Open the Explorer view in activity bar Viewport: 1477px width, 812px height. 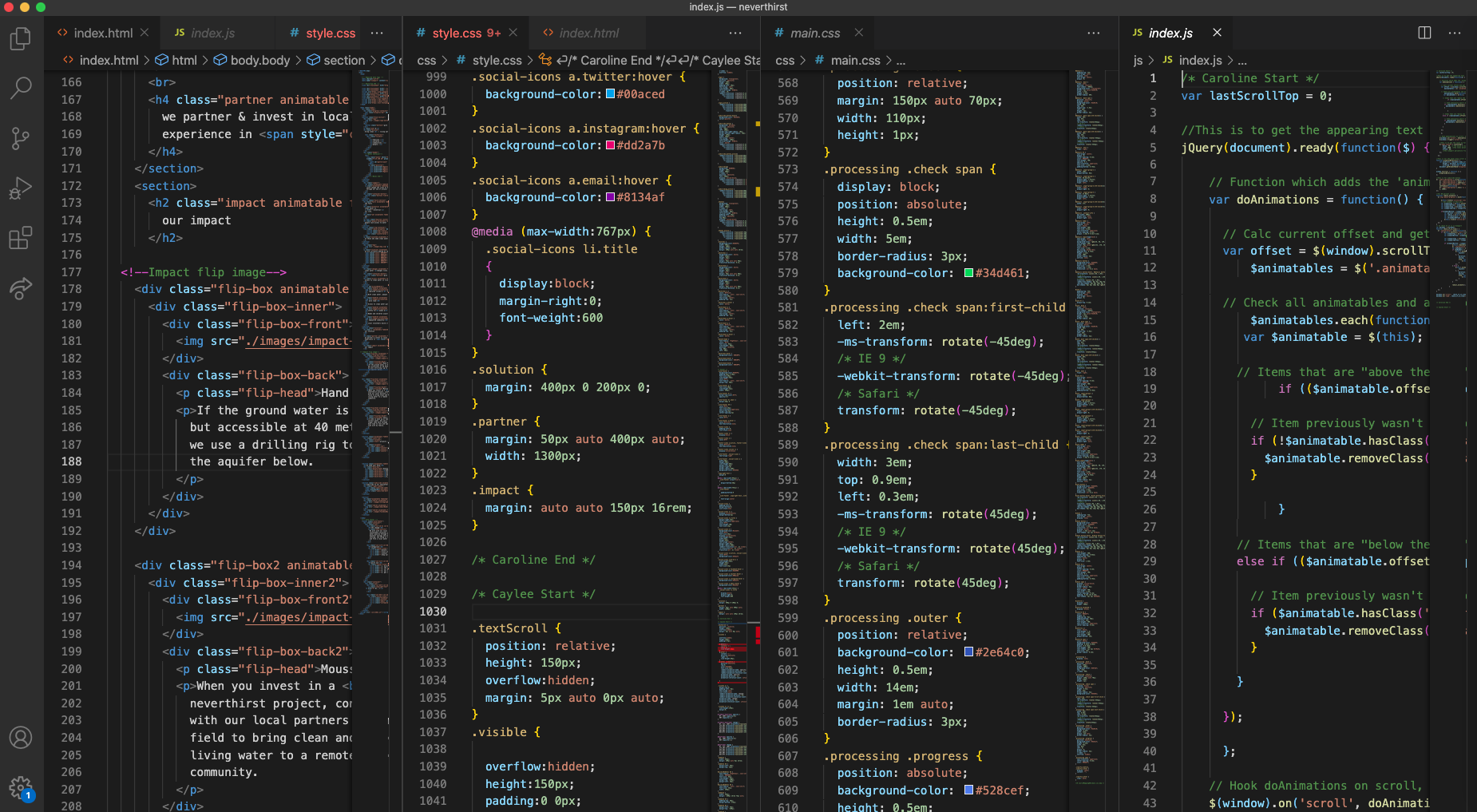(x=21, y=38)
